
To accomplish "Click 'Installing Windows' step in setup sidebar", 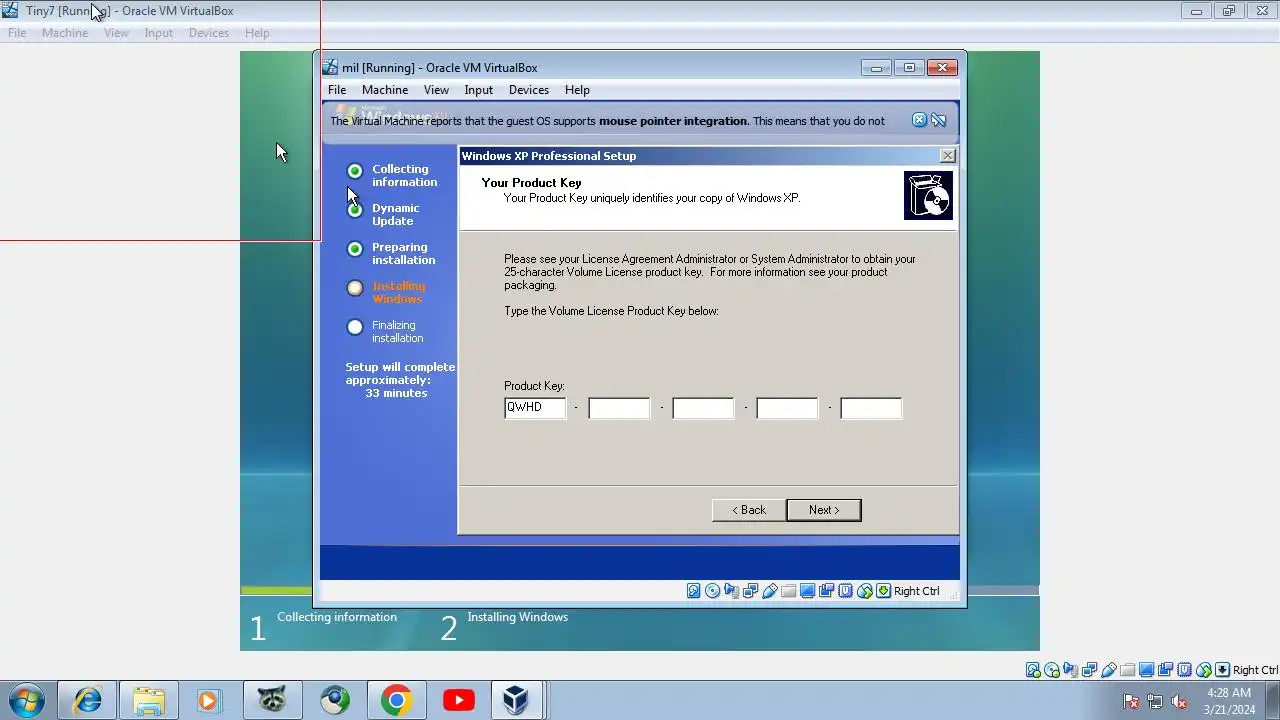I will [399, 292].
